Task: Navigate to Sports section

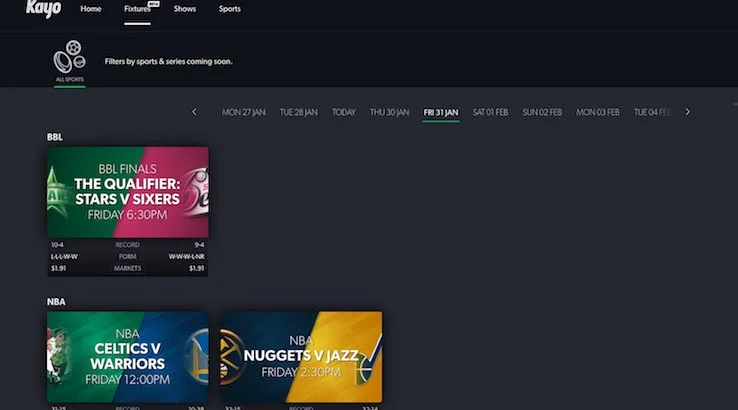Action: coord(229,9)
